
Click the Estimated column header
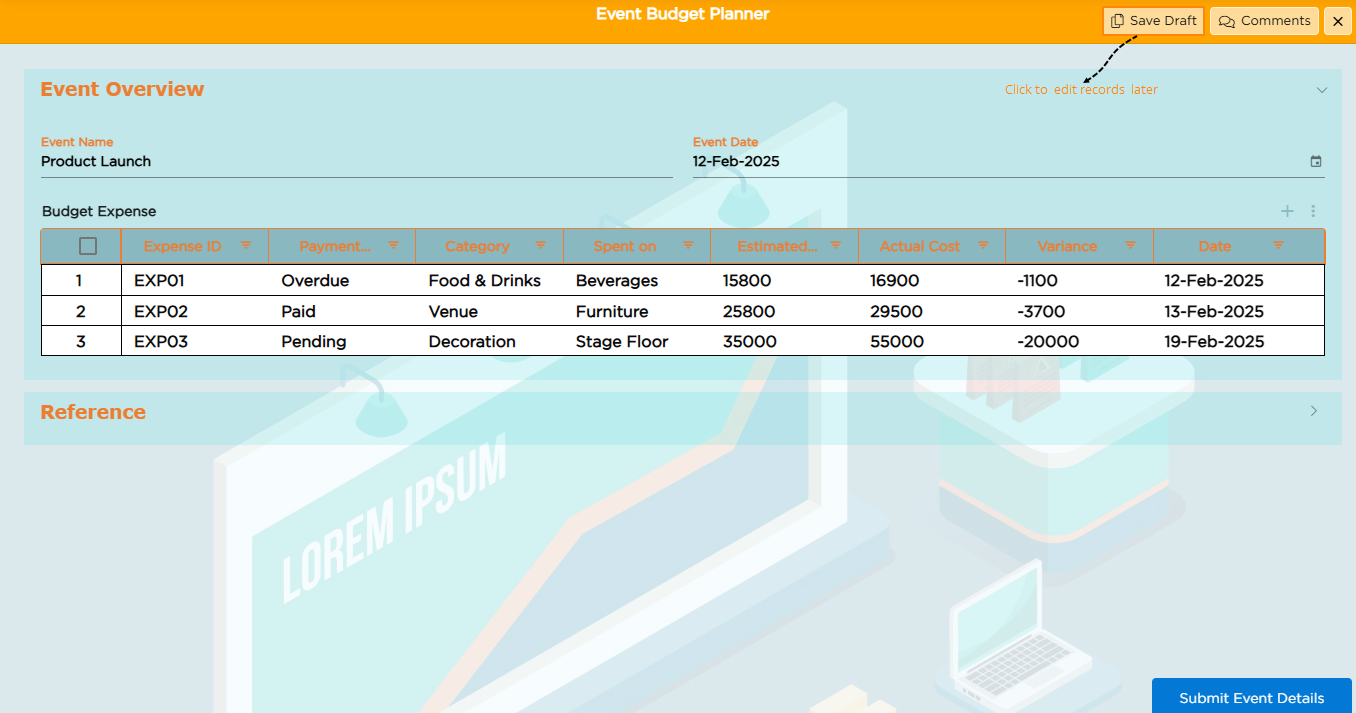pos(777,246)
